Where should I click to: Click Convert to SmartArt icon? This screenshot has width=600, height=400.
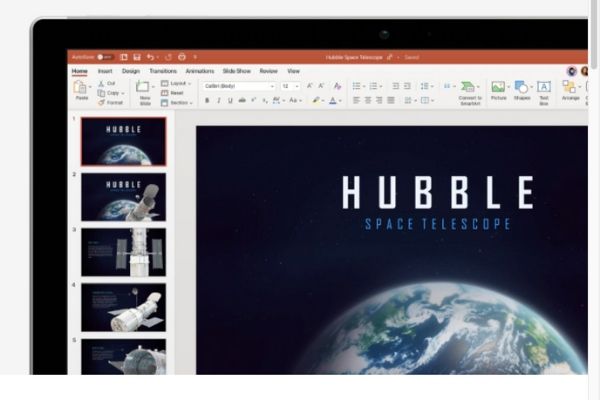click(x=468, y=87)
